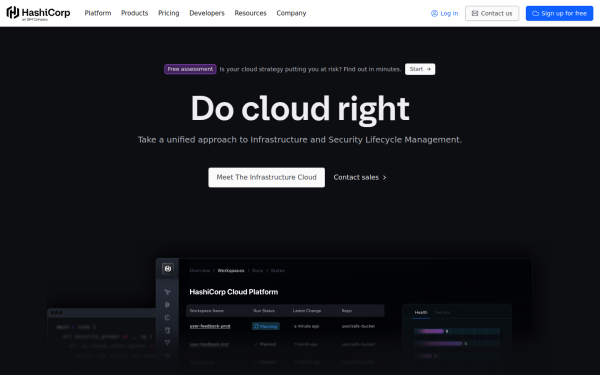This screenshot has width=600, height=375.
Task: Click the Runs breadcrumb in dashboard
Action: point(257,271)
